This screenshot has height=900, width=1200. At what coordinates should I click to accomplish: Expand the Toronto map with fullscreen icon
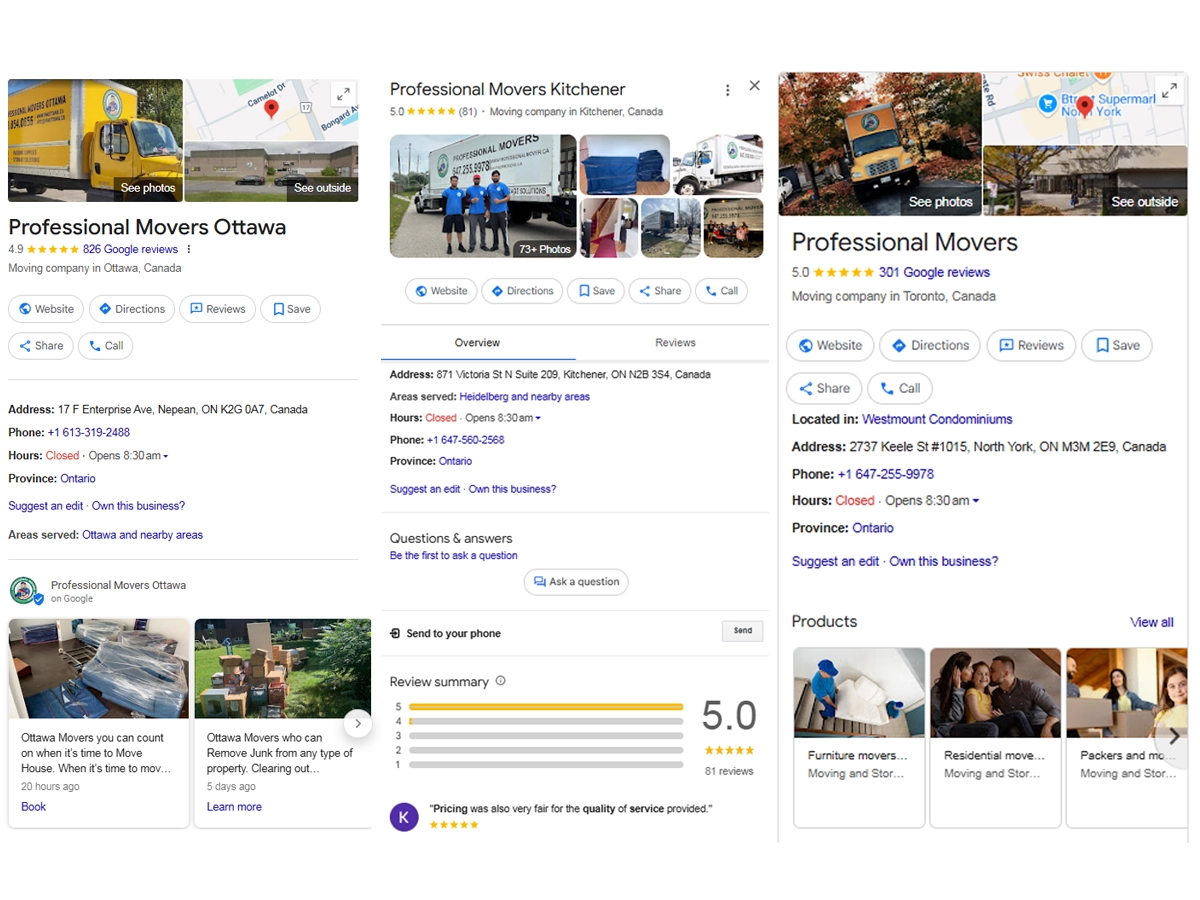pos(1169,90)
